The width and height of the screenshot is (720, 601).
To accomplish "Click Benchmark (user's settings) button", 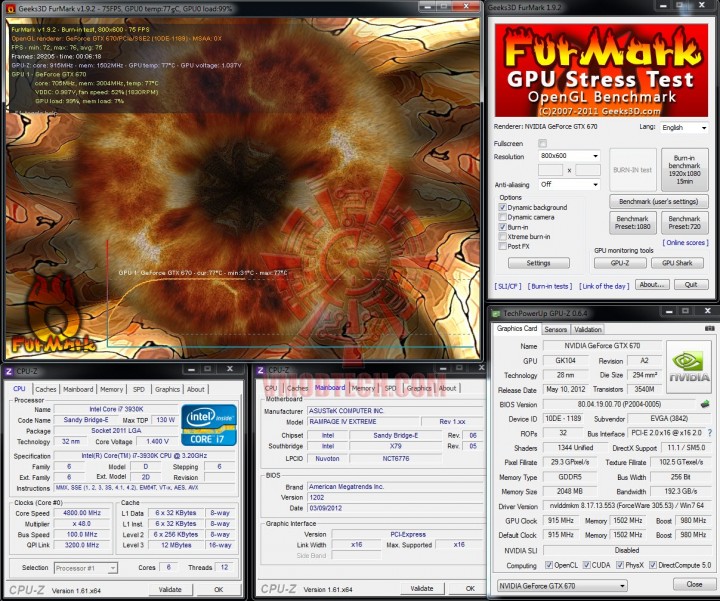I will point(658,202).
